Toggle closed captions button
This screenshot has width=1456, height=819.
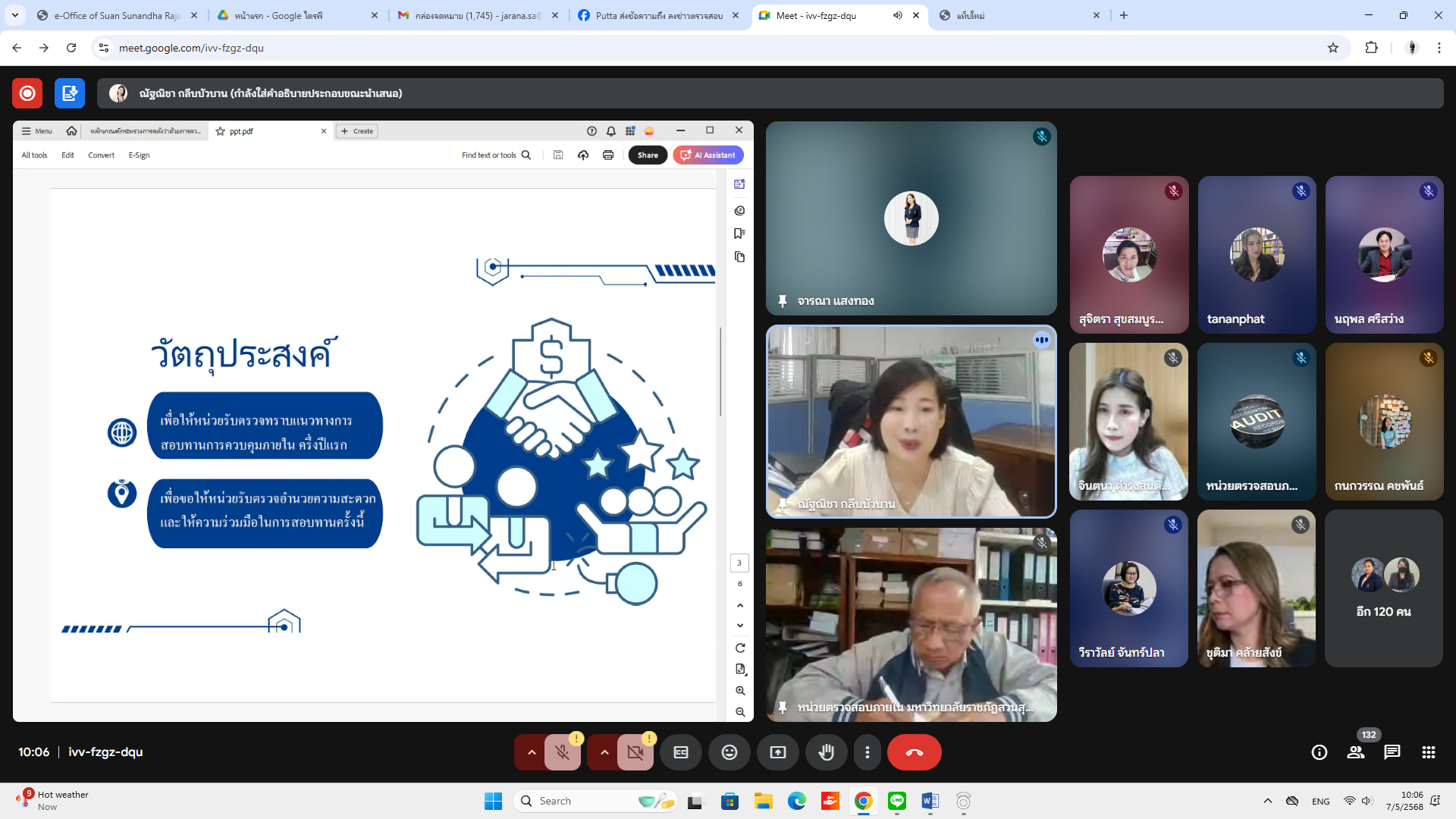pos(680,752)
